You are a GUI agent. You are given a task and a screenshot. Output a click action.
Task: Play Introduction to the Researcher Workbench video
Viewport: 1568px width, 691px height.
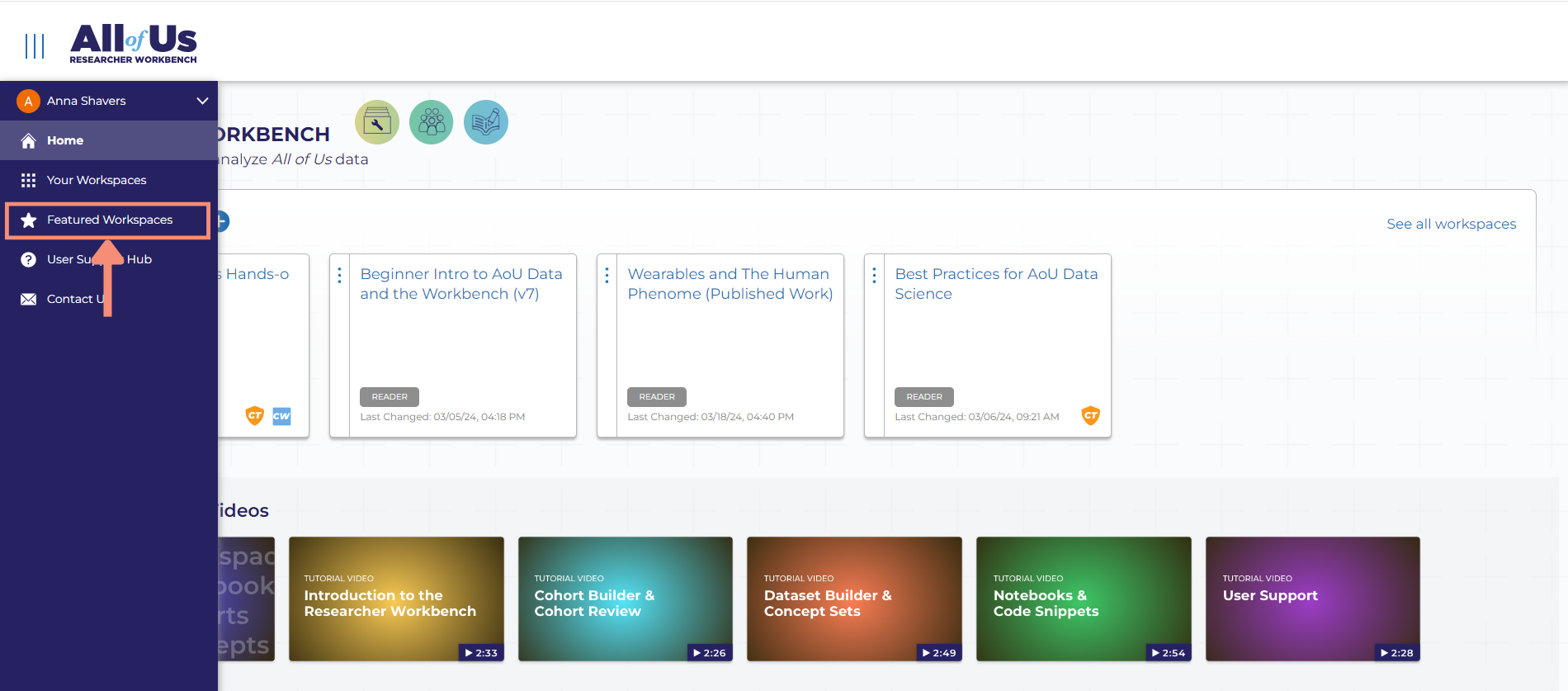[x=396, y=599]
